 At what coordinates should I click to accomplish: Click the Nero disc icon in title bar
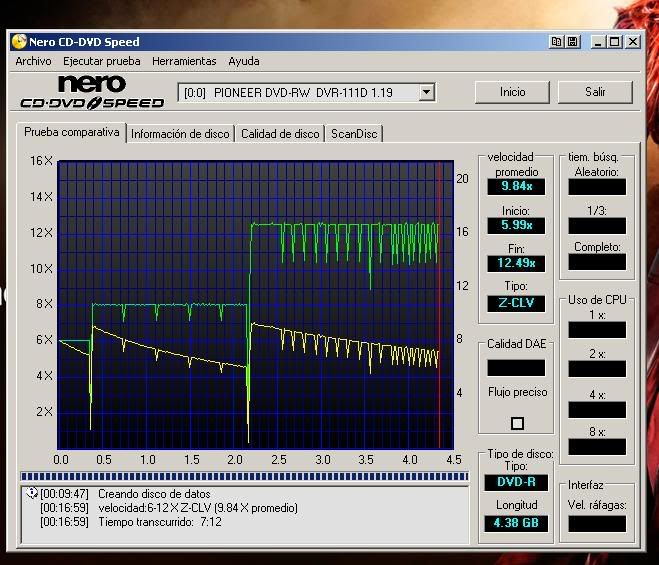point(19,42)
